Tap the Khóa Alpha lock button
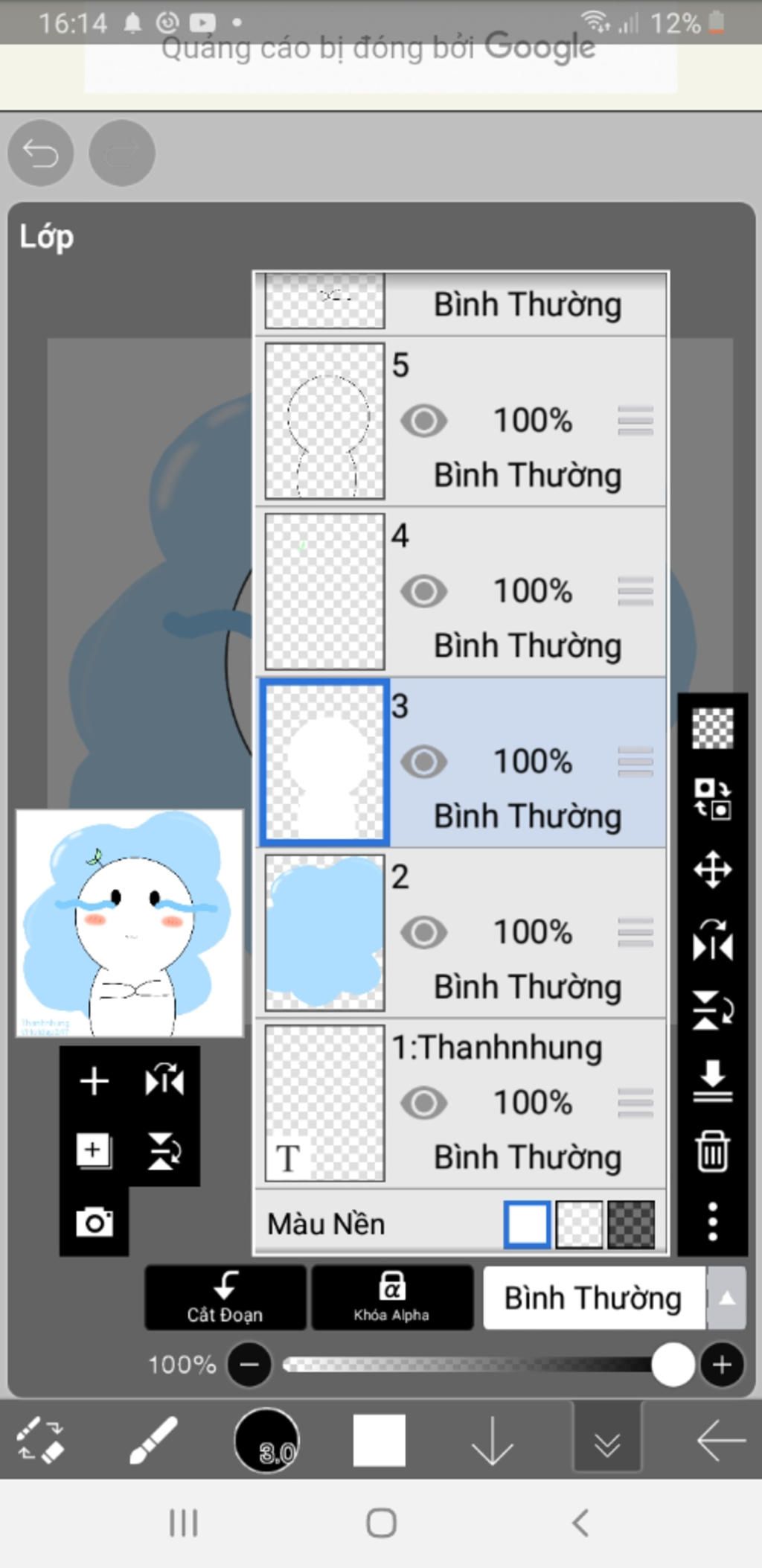Viewport: 762px width, 1568px height. pos(392,1298)
